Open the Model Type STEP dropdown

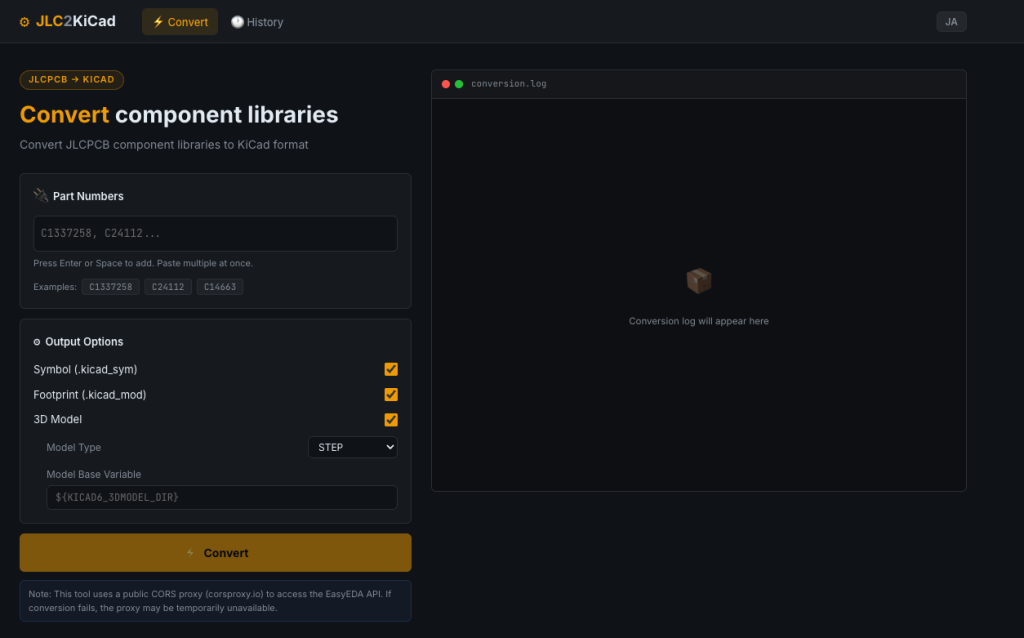pyautogui.click(x=353, y=447)
